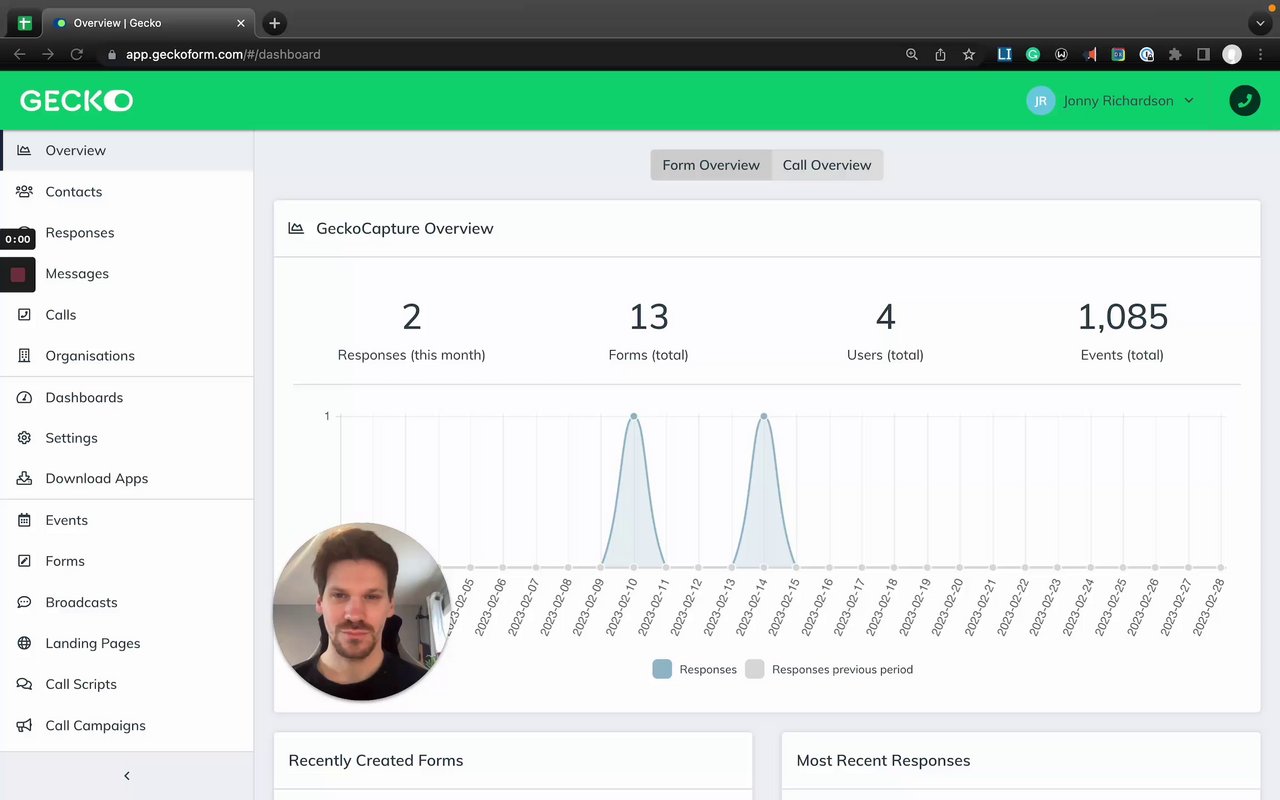1280x800 pixels.
Task: Reload the page
Action: pos(76,54)
